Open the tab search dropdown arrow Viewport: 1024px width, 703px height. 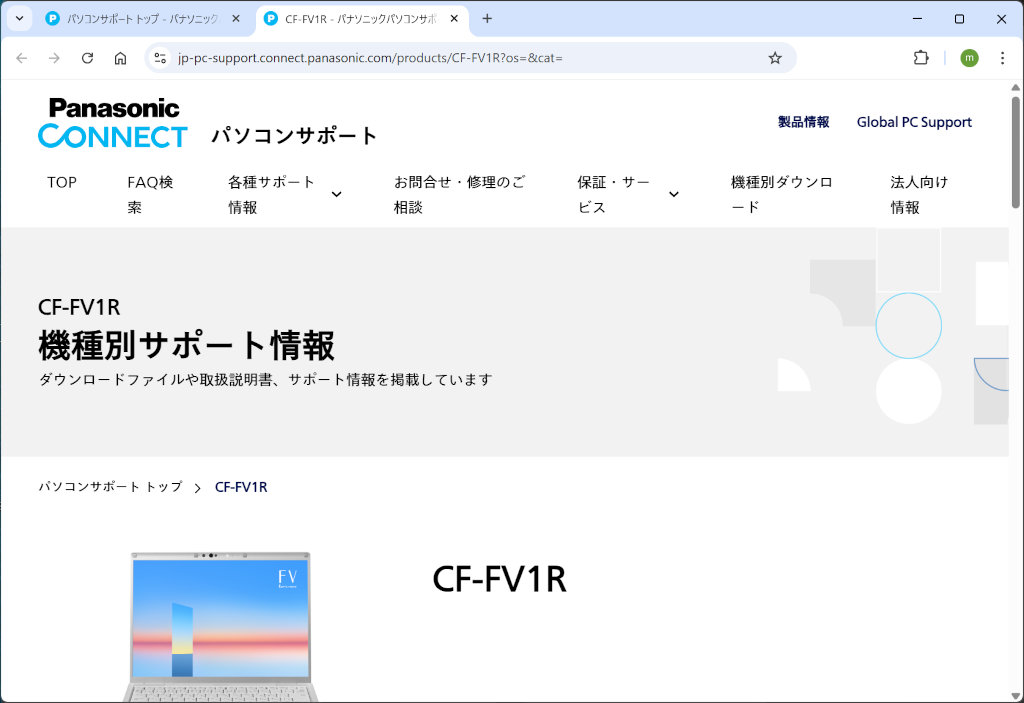pyautogui.click(x=20, y=18)
